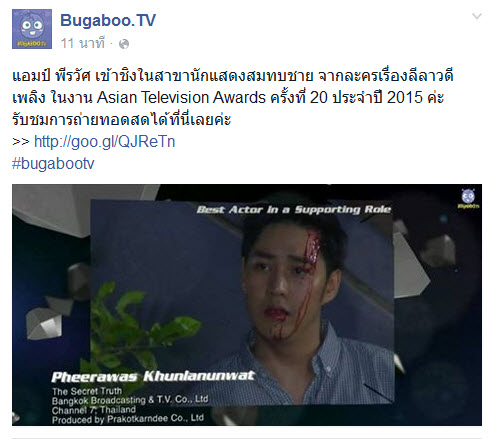Click Produced by Prakotkarndee Co. text
The image size is (491, 439).
pyautogui.click(x=128, y=419)
